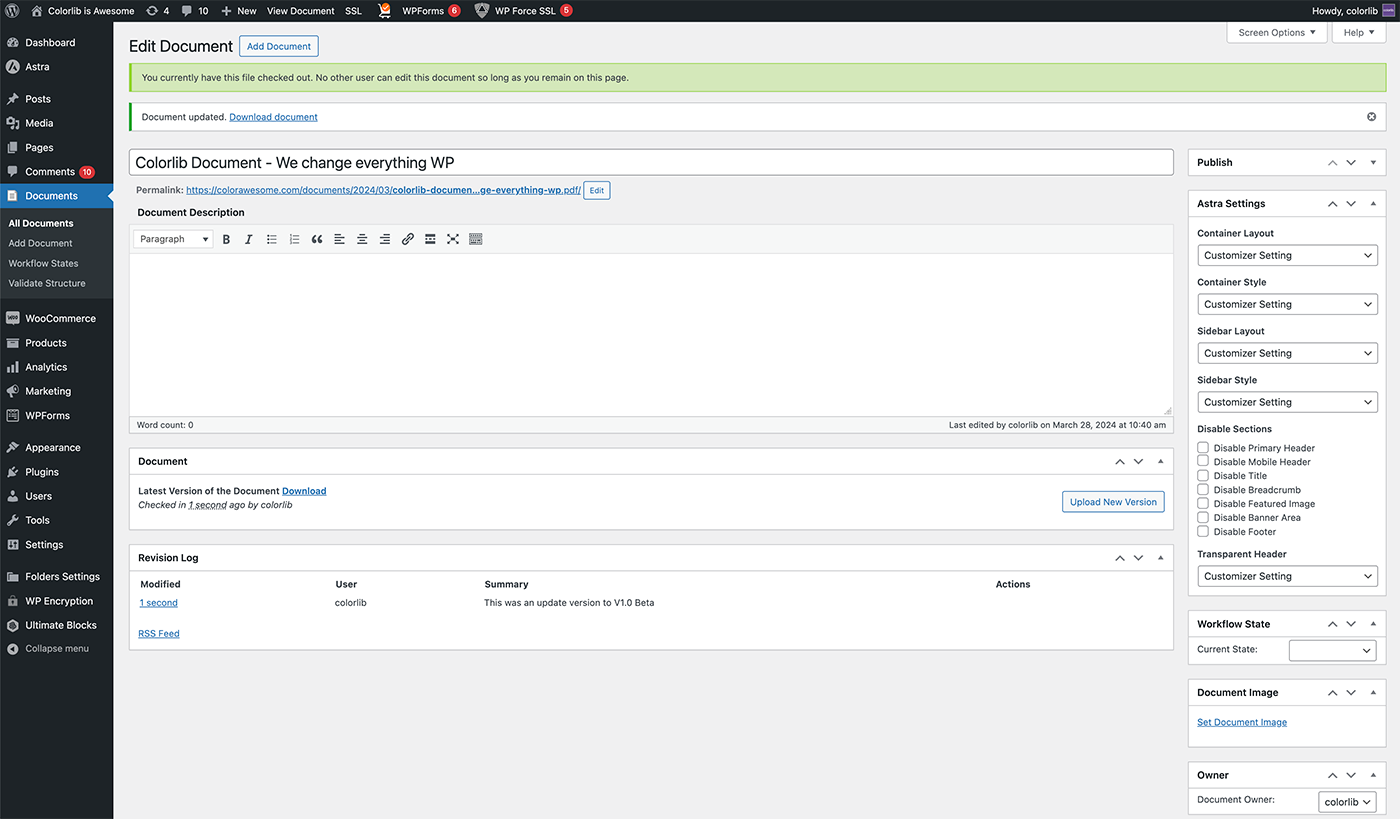
Task: Expand Screen Options panel
Action: [1277, 33]
